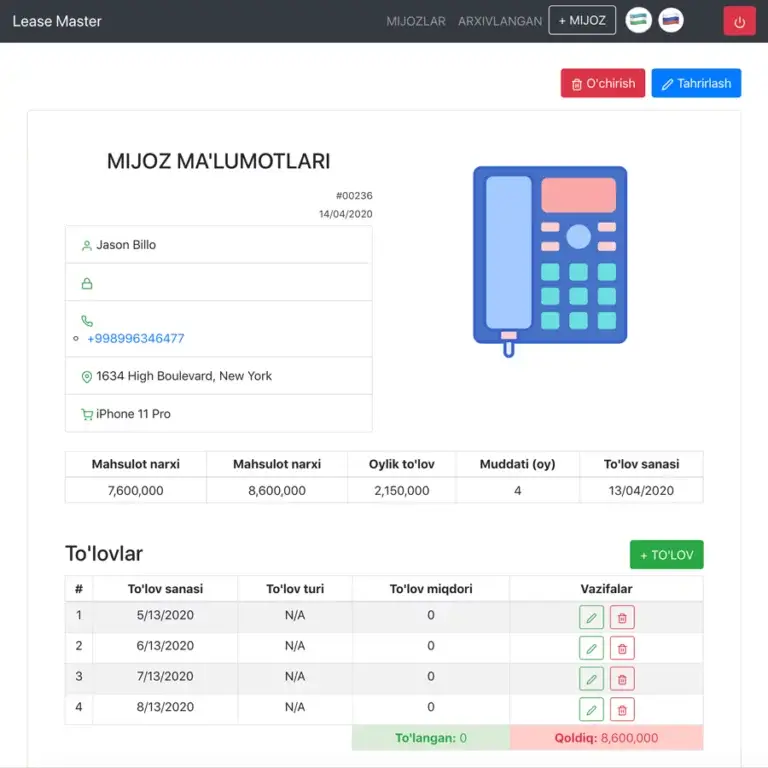
Task: Click the blue Tahrirlash button
Action: (696, 83)
